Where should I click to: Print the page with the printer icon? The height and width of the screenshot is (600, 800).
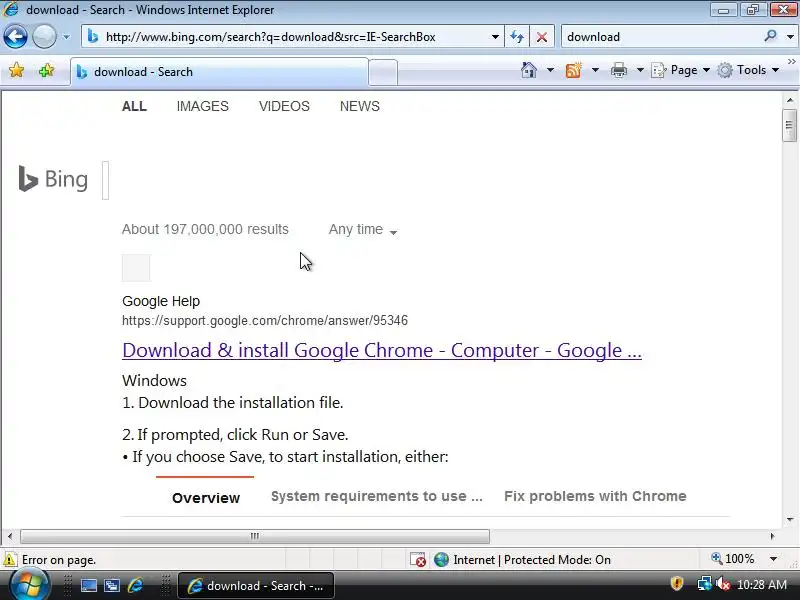click(619, 70)
